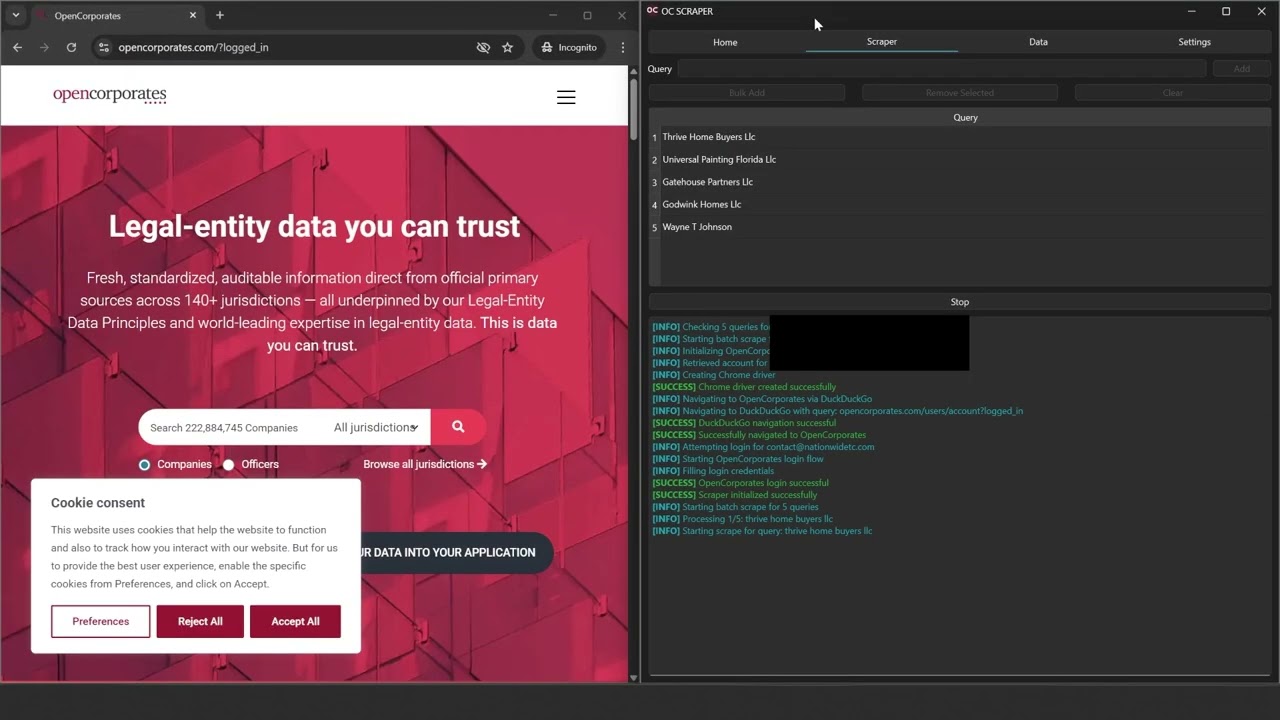Select the Companies radio button

coord(145,464)
